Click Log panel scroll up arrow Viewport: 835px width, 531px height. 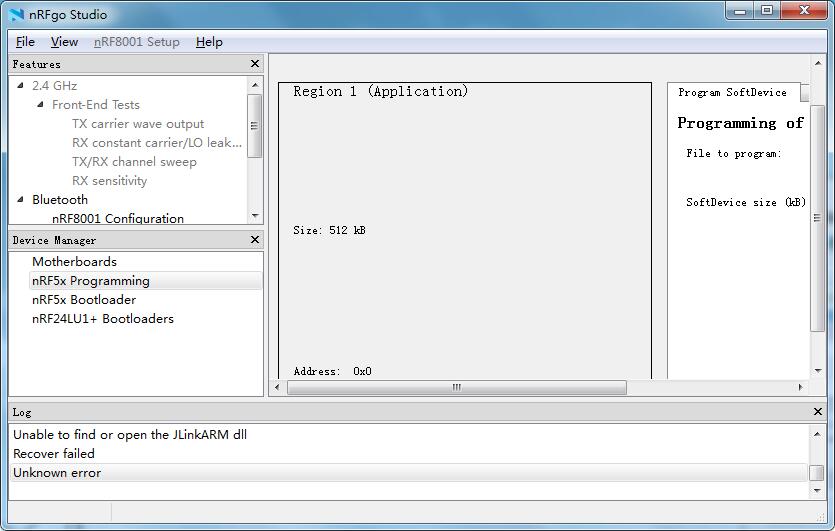pos(817,434)
